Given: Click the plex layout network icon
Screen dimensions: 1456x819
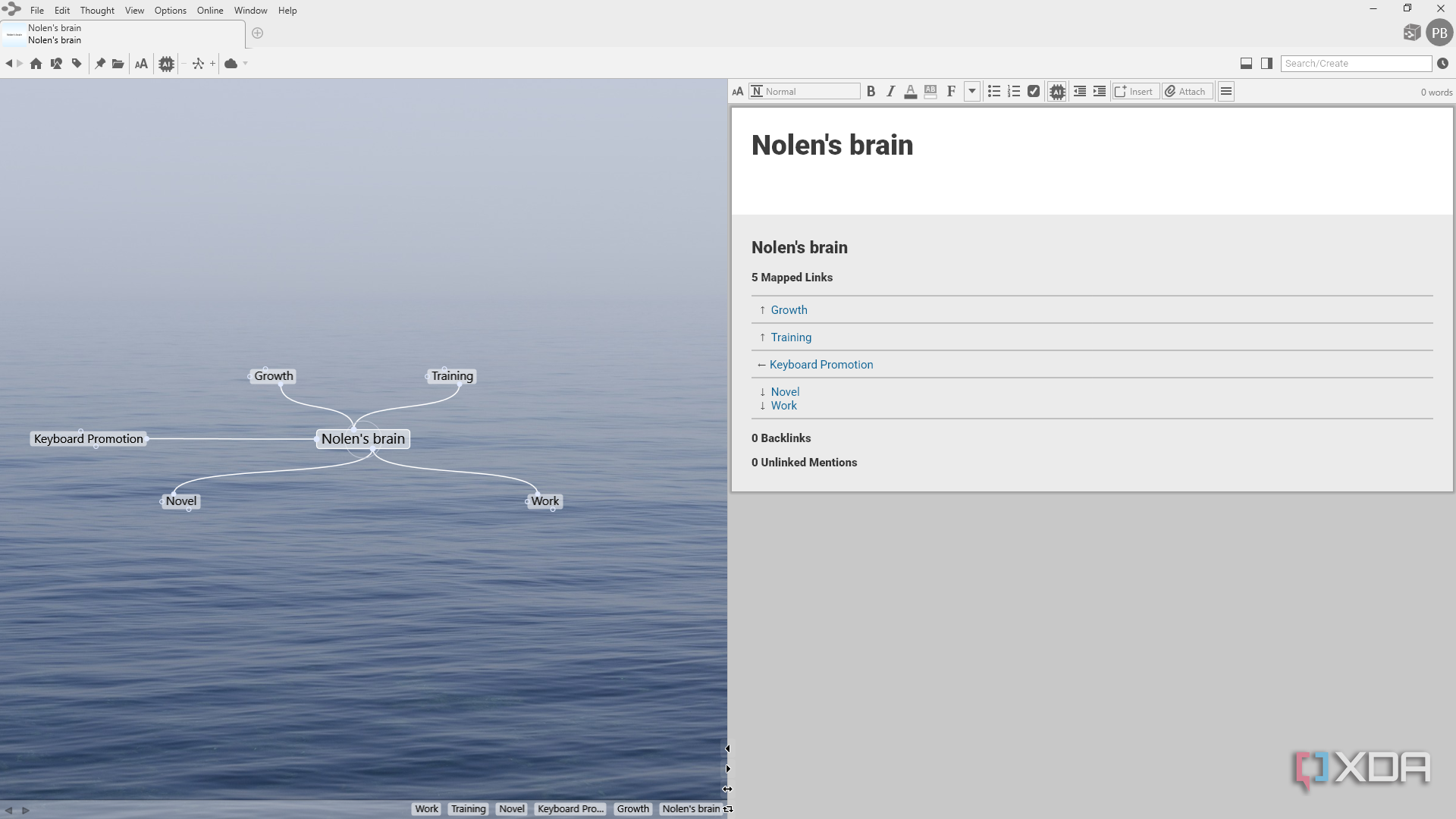Looking at the screenshot, I should coord(199,64).
